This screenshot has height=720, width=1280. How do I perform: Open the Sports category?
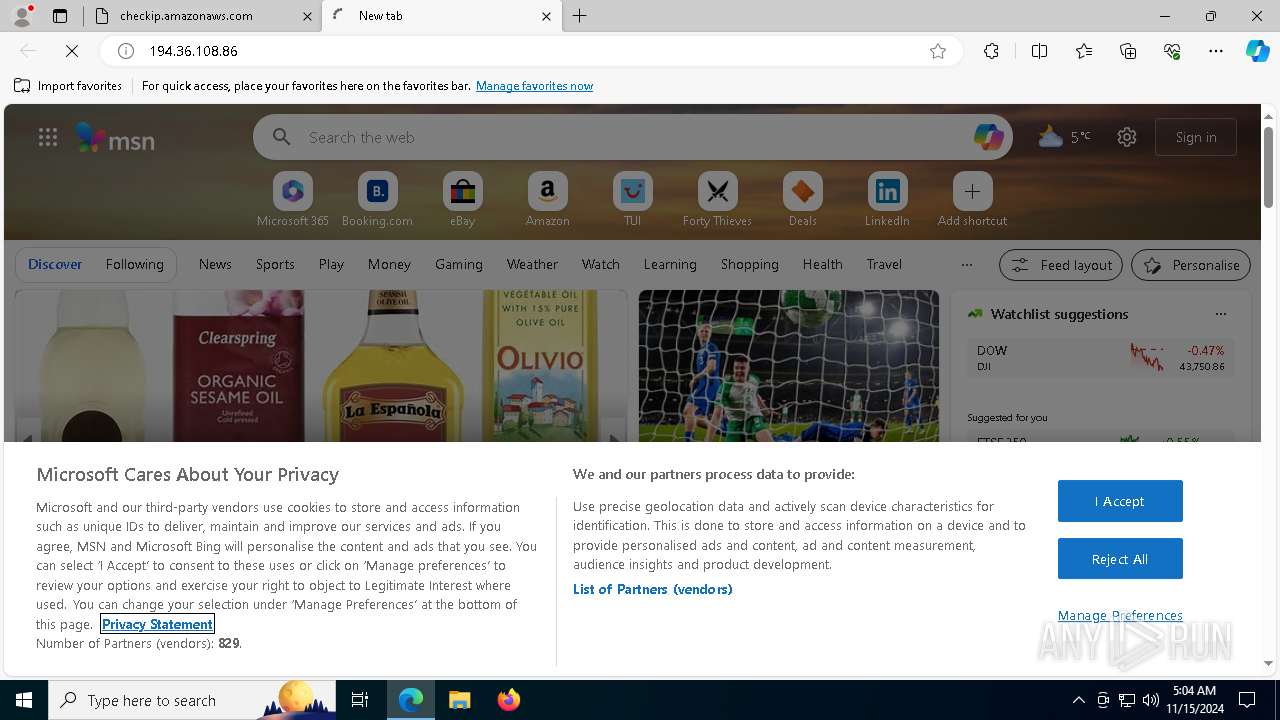tap(275, 264)
